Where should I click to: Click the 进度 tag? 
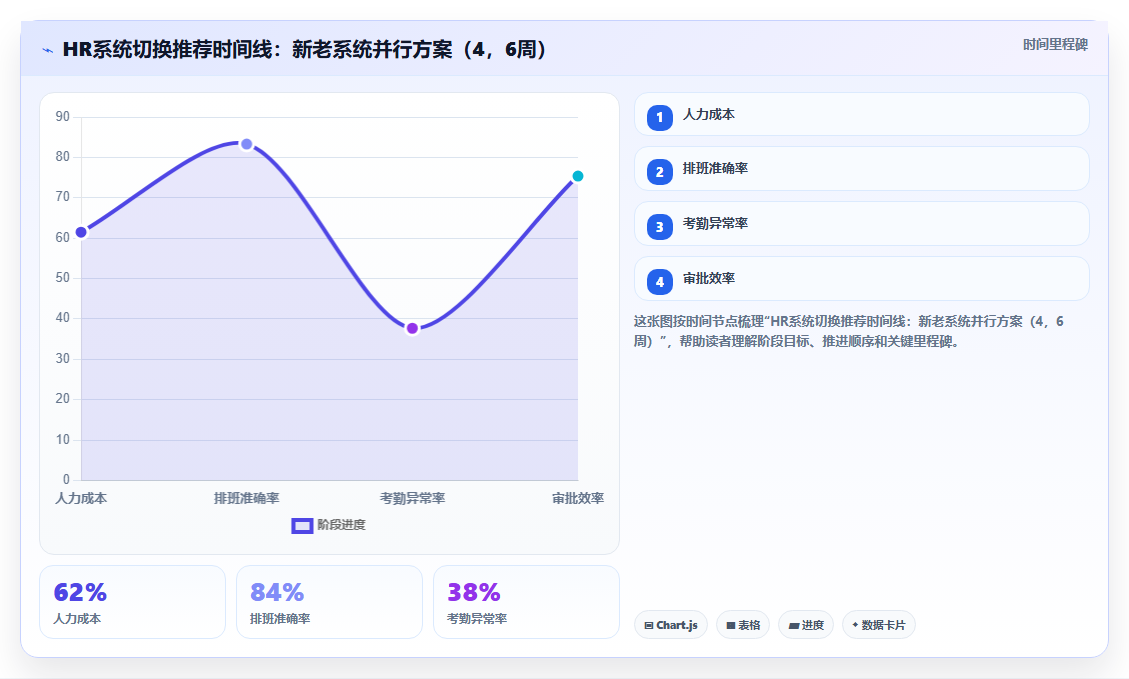(806, 625)
